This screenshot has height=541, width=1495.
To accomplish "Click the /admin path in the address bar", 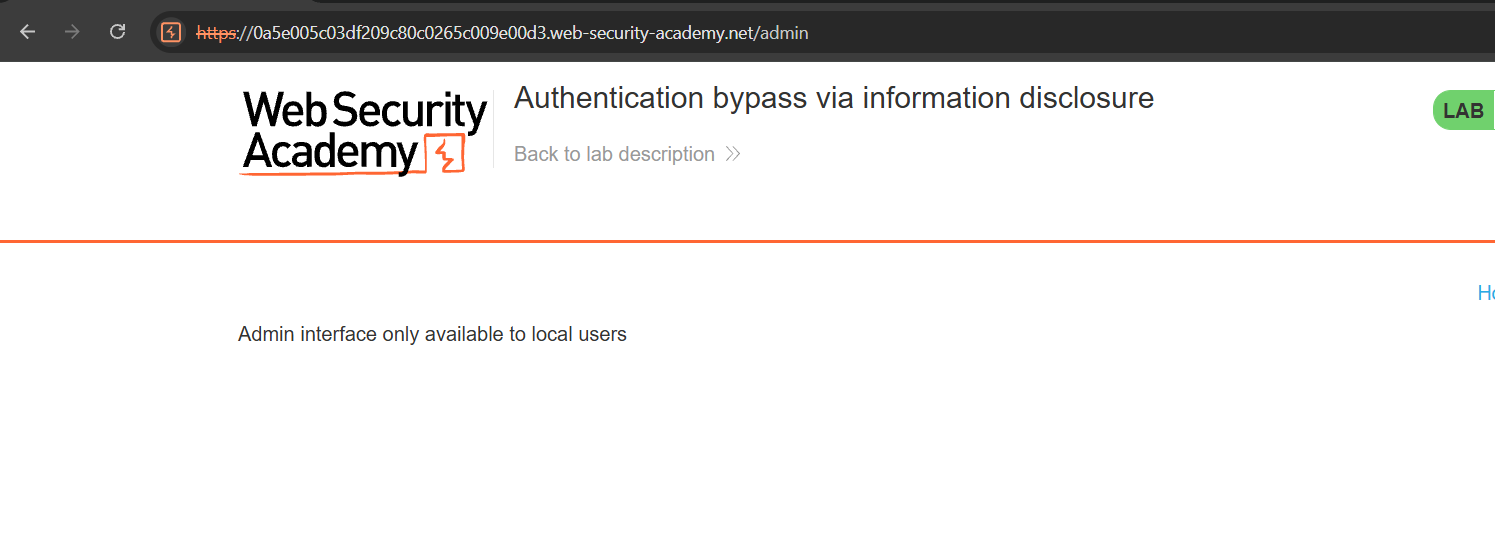I will coord(783,33).
